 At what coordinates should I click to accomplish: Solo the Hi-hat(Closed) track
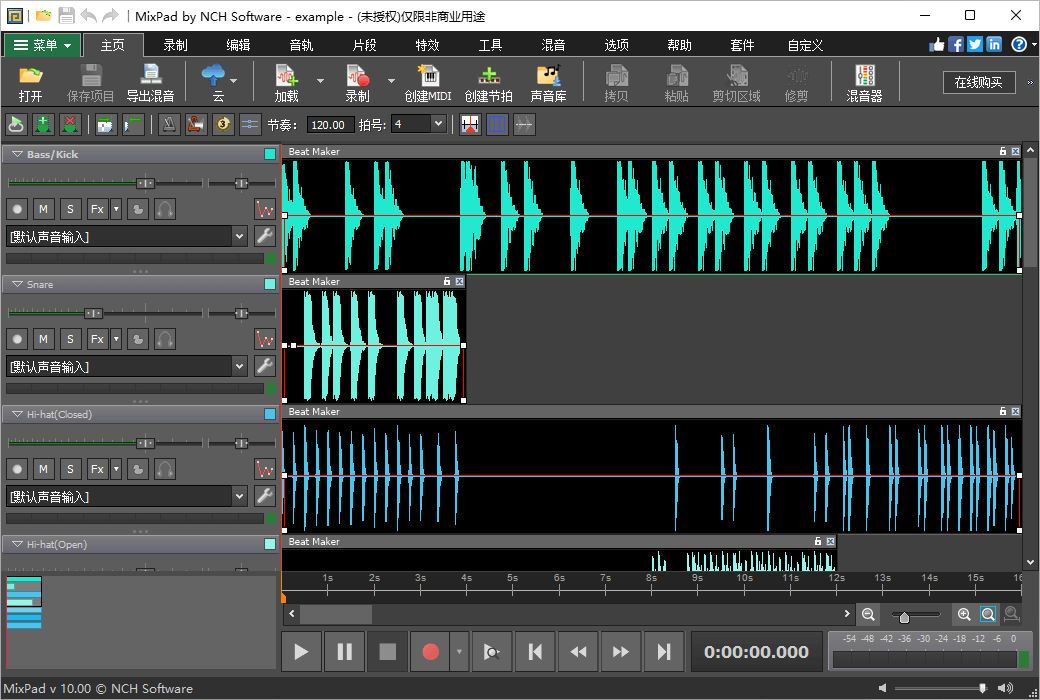click(70, 469)
